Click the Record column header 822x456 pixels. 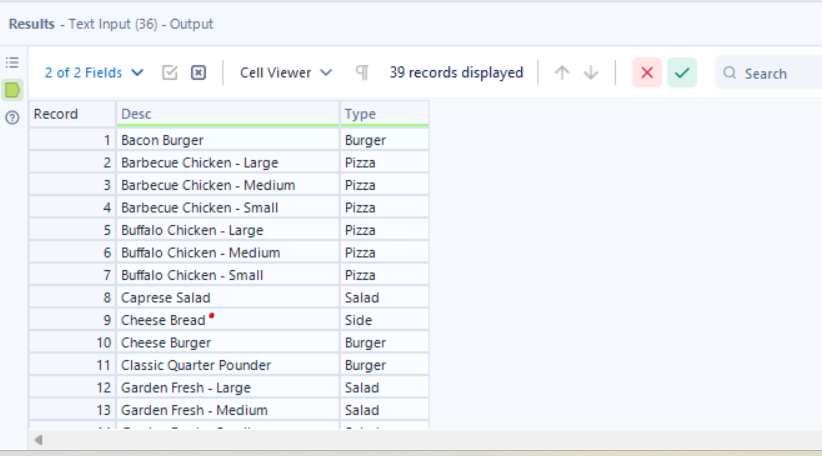[x=72, y=114]
